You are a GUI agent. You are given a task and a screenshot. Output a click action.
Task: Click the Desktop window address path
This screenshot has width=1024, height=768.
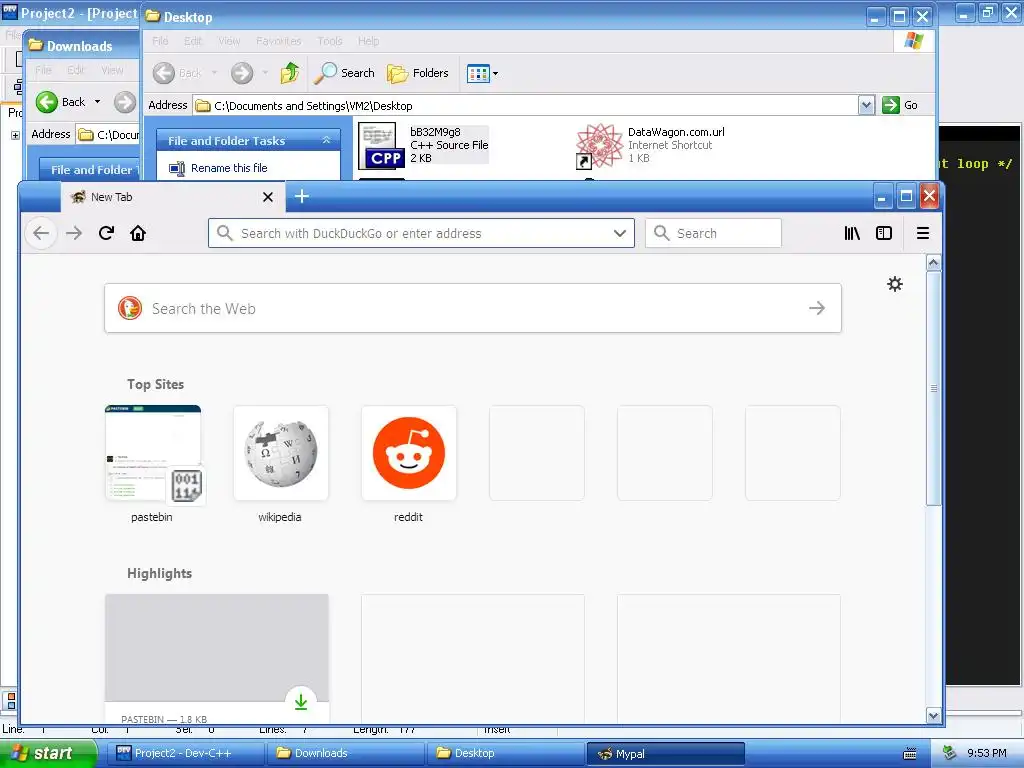pos(313,106)
